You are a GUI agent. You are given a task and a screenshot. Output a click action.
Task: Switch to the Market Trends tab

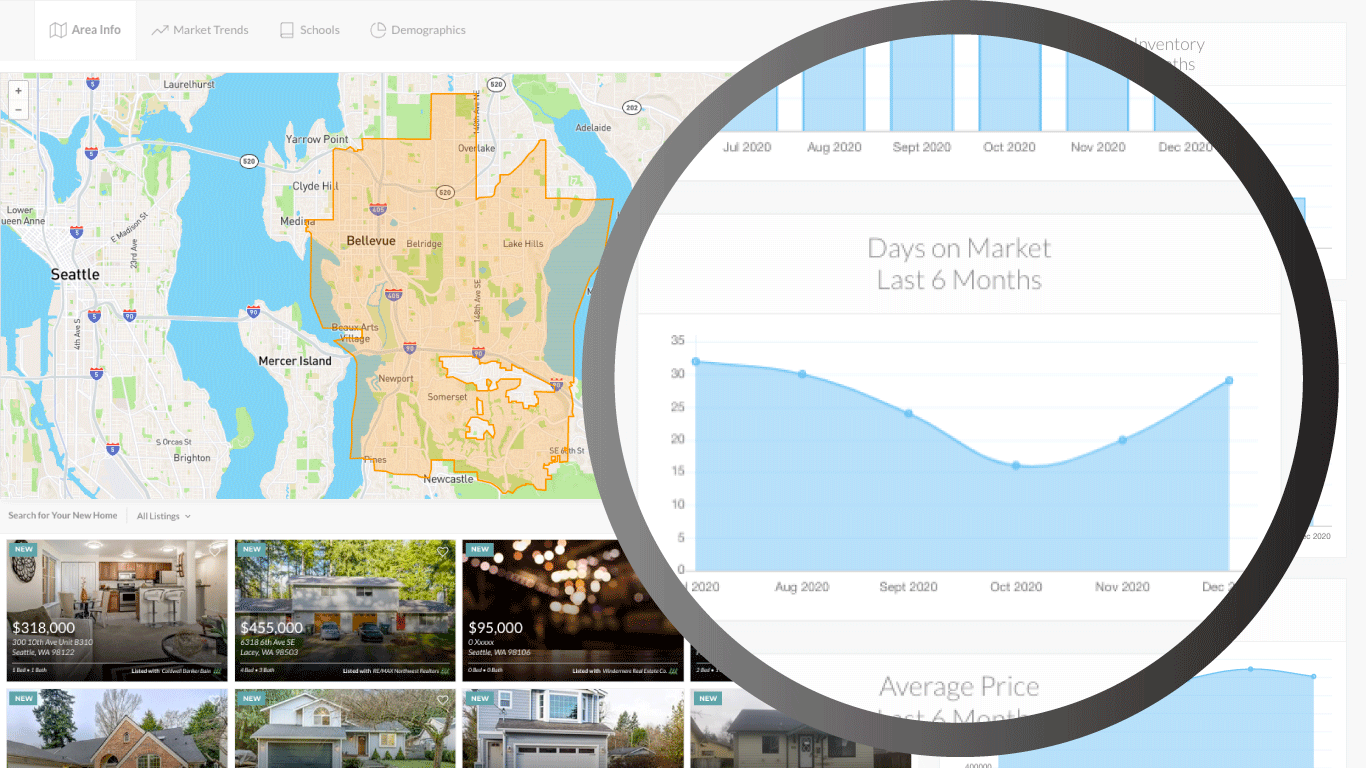tap(200, 30)
